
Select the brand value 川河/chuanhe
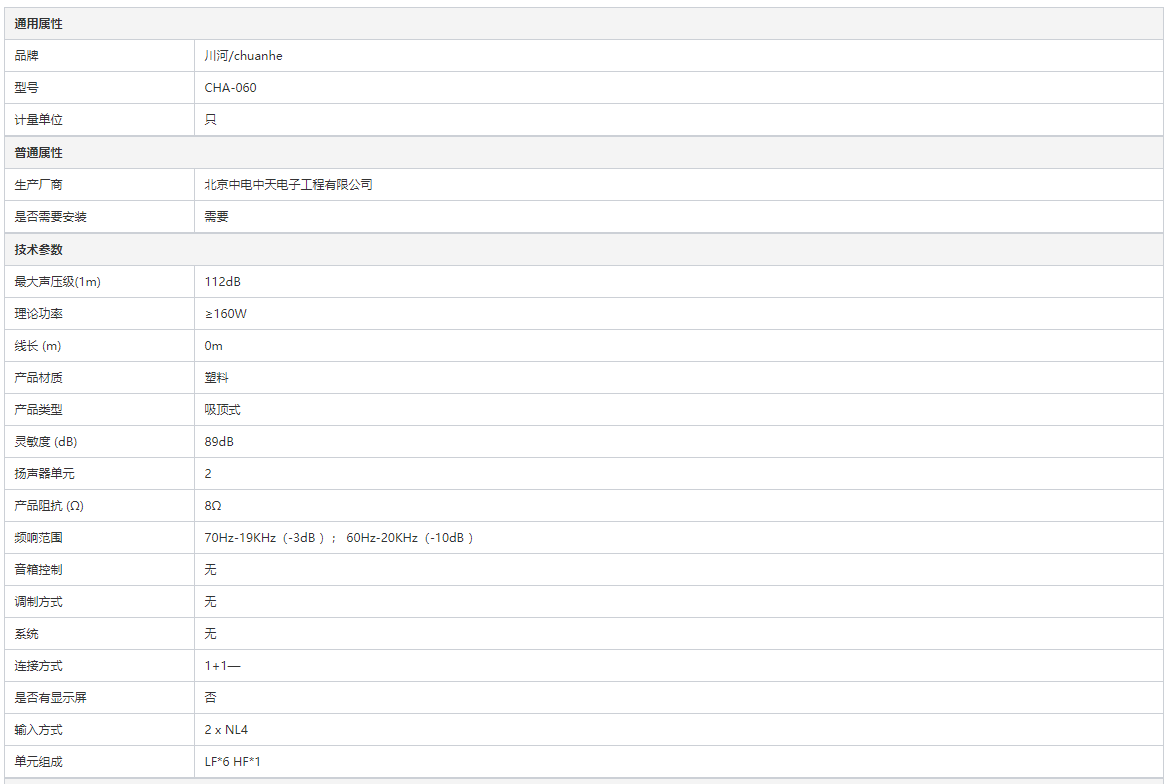click(243, 56)
